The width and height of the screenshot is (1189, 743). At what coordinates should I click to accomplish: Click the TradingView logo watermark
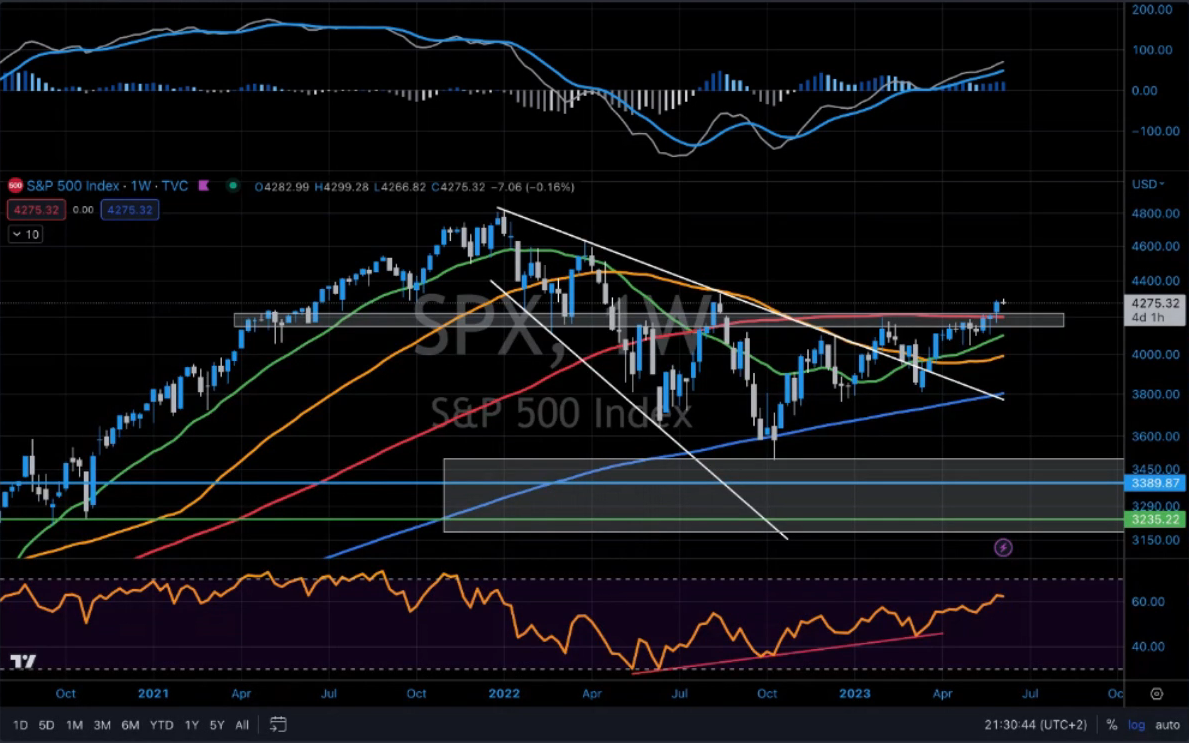point(21,662)
